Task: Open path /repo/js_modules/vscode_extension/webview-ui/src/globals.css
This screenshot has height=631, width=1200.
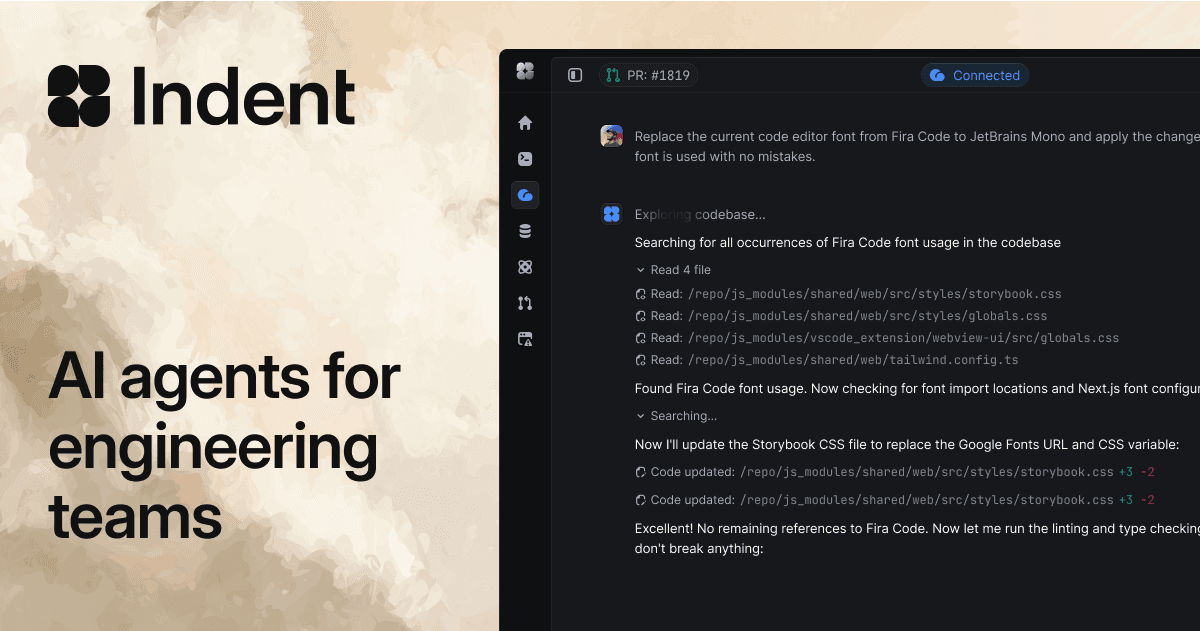Action: [903, 338]
